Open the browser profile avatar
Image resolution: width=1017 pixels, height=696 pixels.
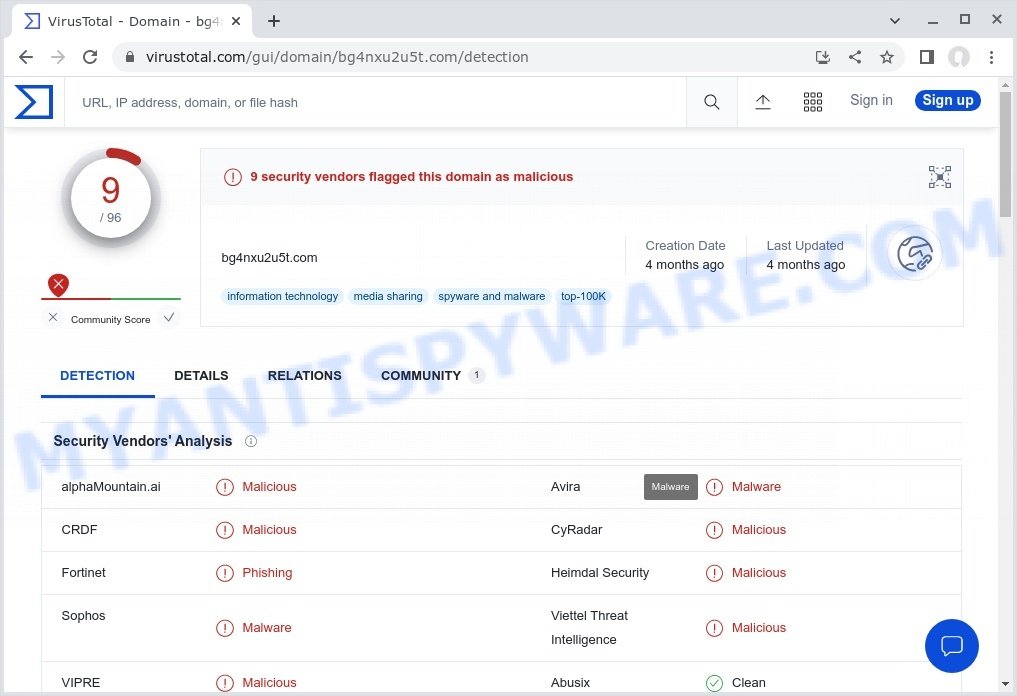click(959, 57)
